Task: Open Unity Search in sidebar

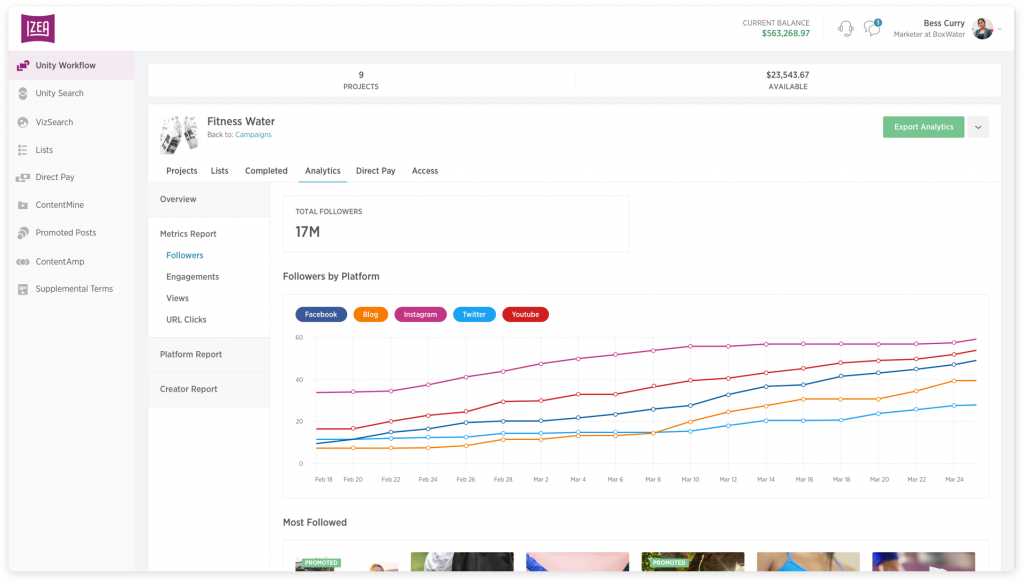Action: 59,94
